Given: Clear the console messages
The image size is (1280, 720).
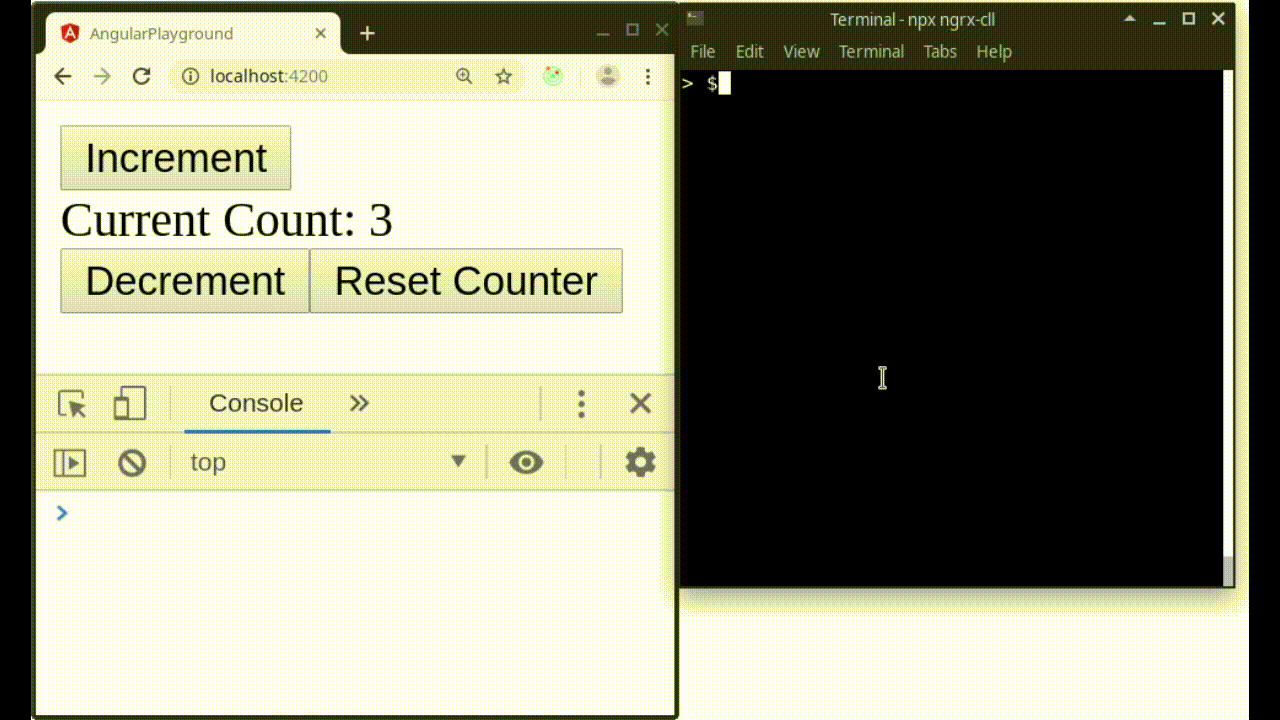Looking at the screenshot, I should tap(132, 462).
